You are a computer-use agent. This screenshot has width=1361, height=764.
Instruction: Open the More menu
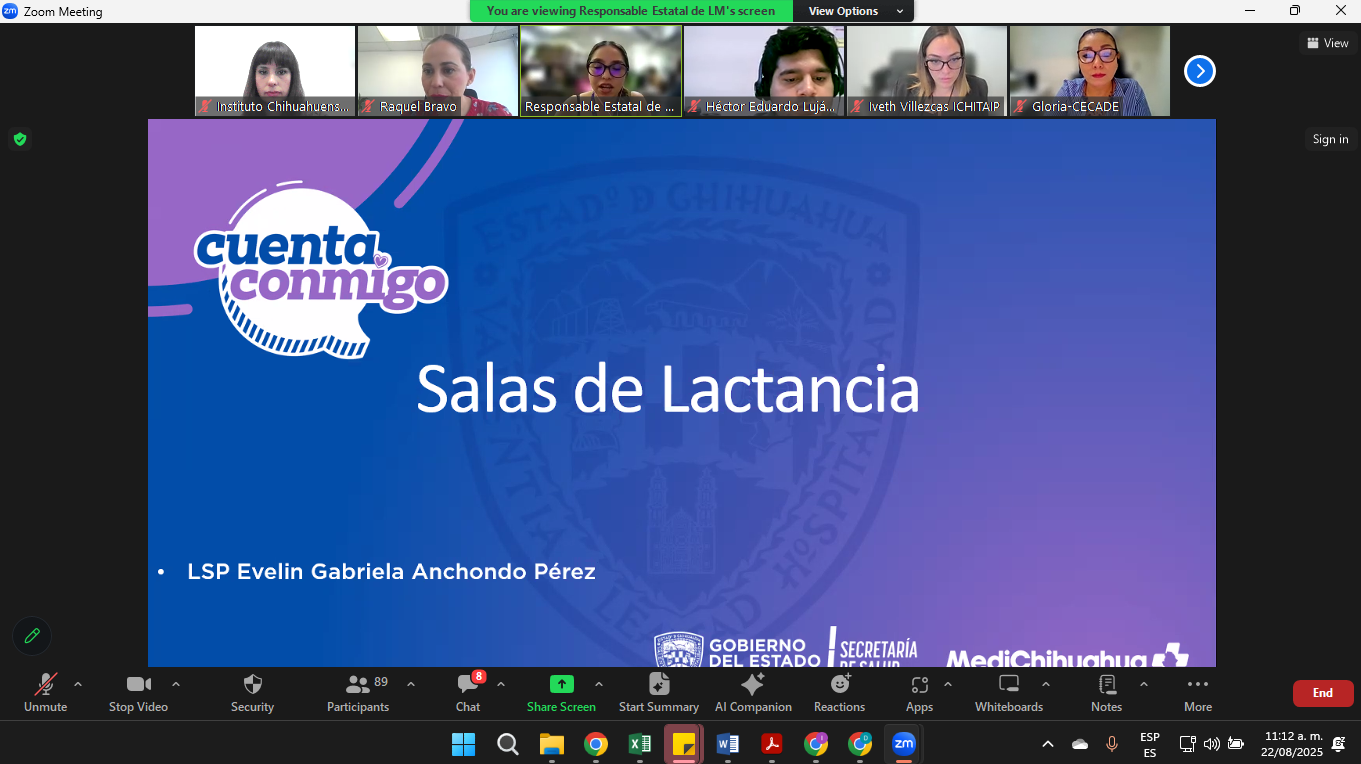coord(1197,692)
